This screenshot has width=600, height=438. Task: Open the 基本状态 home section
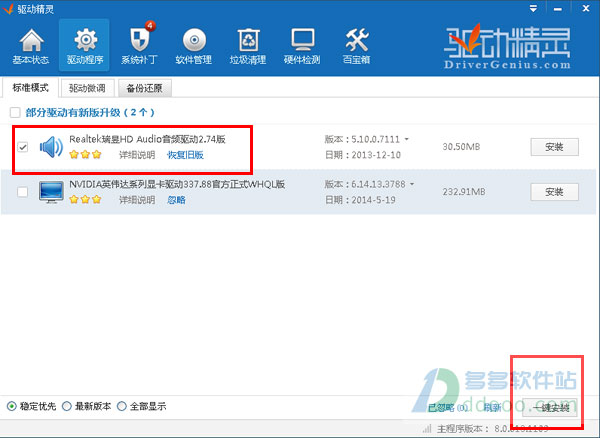tap(31, 46)
